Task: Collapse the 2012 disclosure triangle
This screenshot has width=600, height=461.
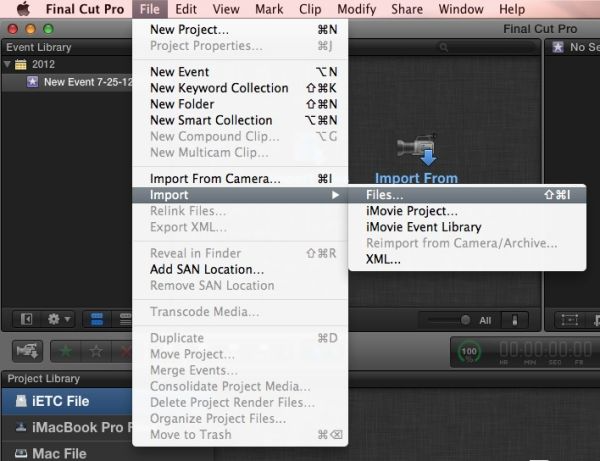Action: 7,64
